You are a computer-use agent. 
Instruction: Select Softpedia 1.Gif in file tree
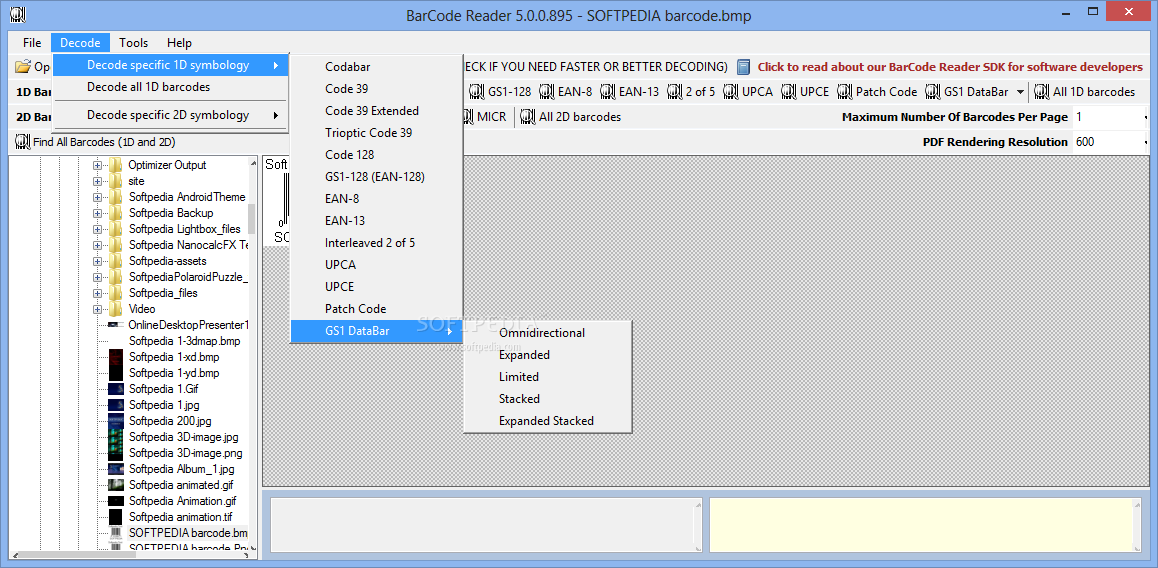[x=163, y=389]
